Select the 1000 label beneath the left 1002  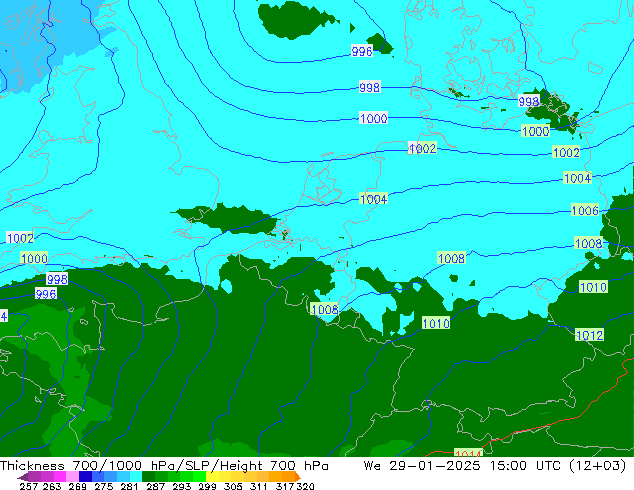pyautogui.click(x=34, y=258)
